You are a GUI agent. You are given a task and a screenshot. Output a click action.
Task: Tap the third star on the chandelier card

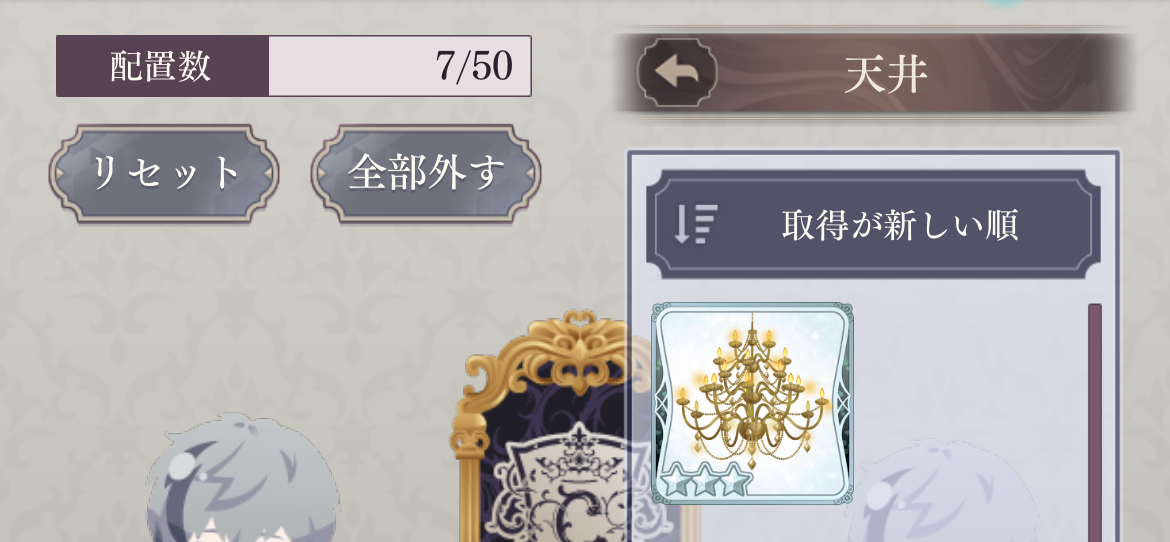(x=733, y=480)
